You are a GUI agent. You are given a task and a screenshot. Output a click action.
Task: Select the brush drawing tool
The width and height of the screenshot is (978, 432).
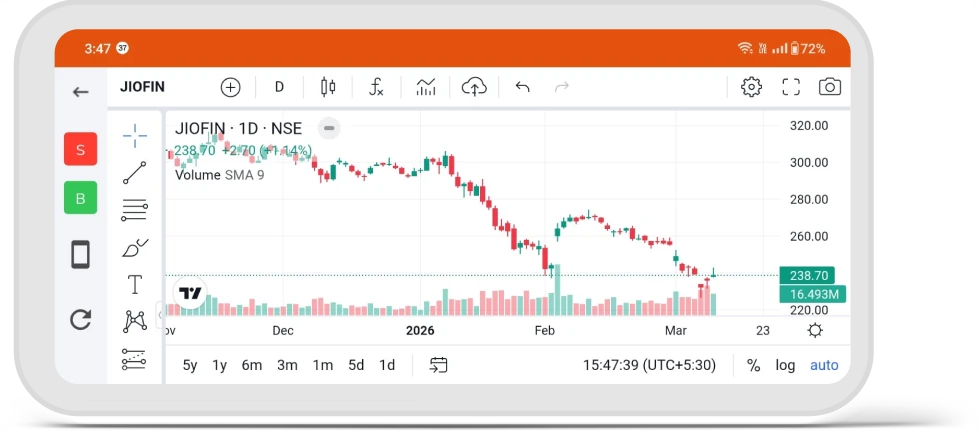(135, 248)
